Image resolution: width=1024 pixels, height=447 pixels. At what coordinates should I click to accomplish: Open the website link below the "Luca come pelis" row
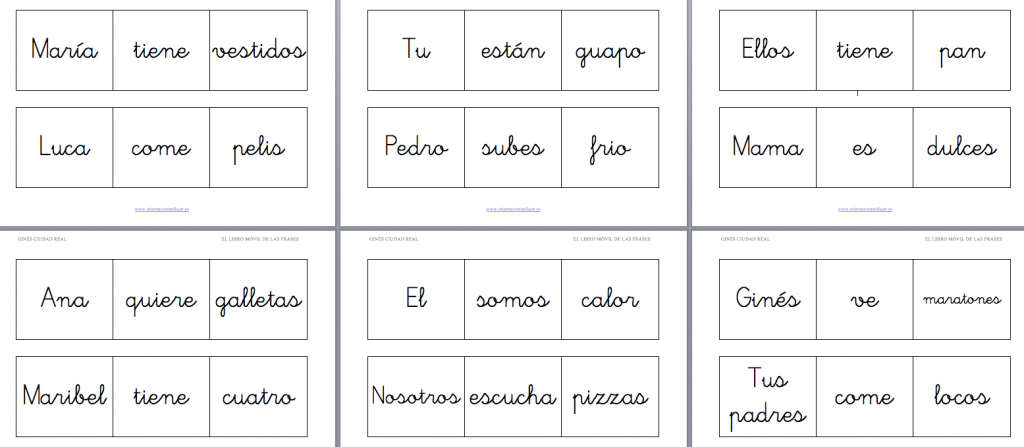(x=161, y=209)
